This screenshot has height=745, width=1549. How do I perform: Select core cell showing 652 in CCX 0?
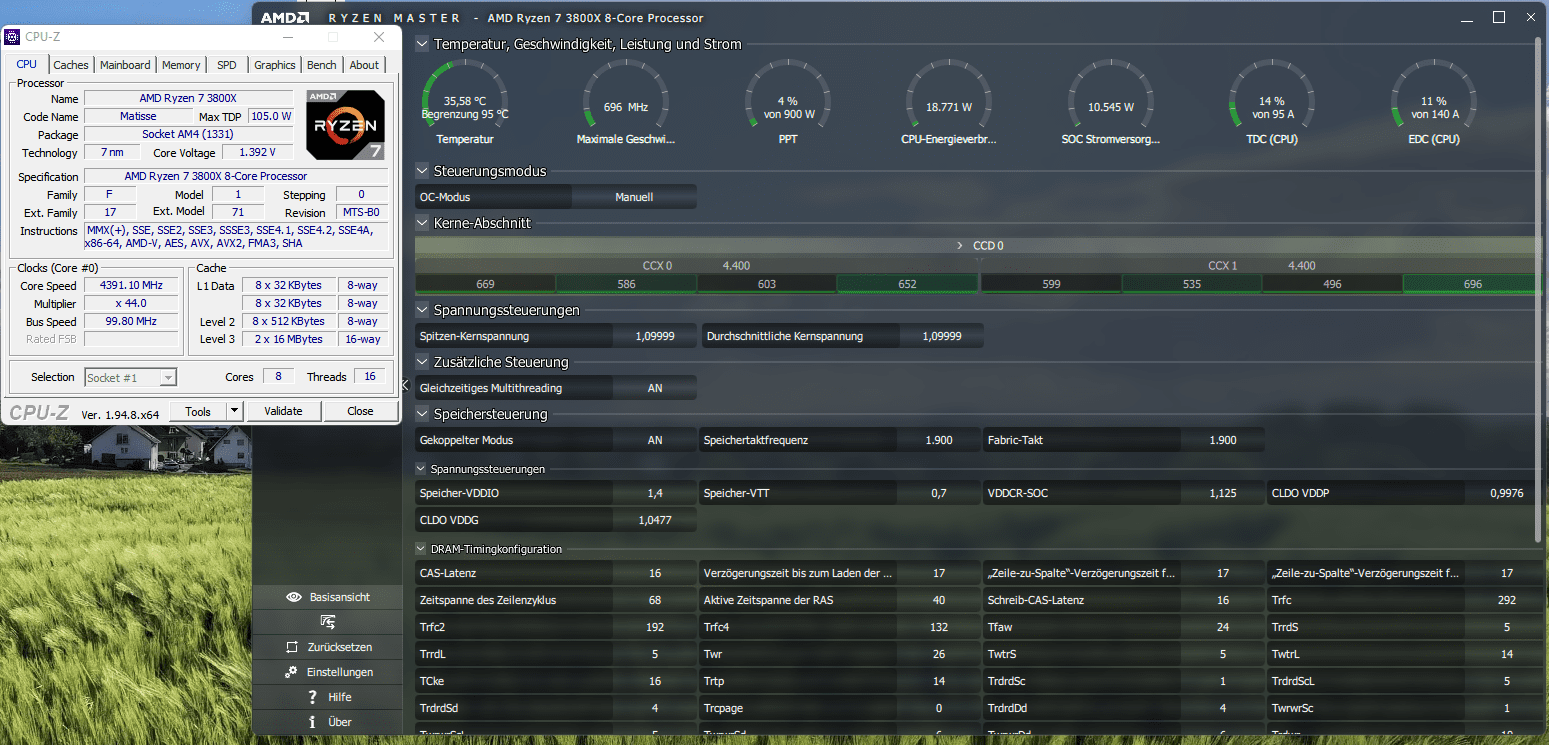point(907,284)
